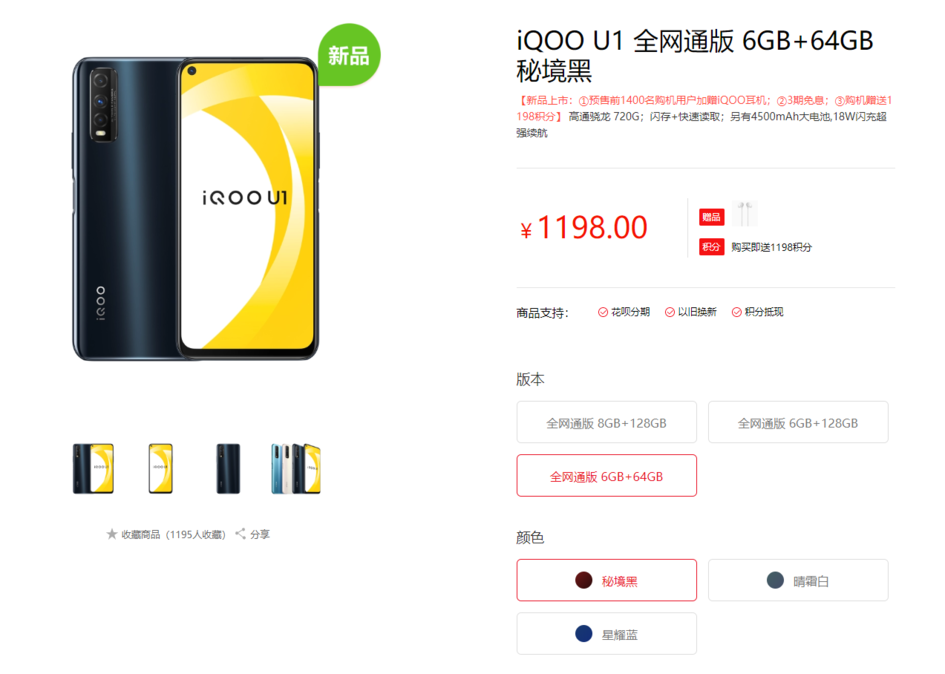Click the share icon below thumbnails
This screenshot has height=674, width=945.
point(240,534)
